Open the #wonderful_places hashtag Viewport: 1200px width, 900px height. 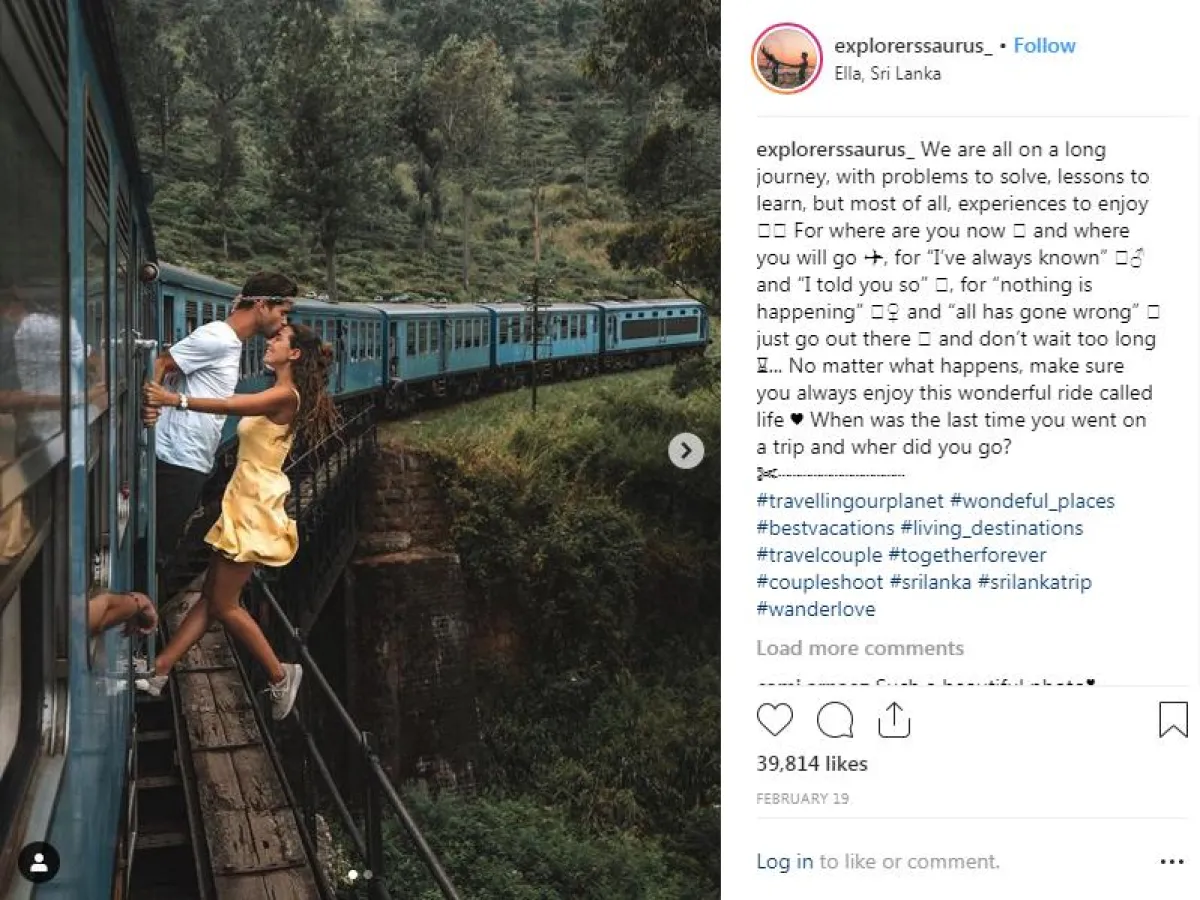(x=1032, y=501)
